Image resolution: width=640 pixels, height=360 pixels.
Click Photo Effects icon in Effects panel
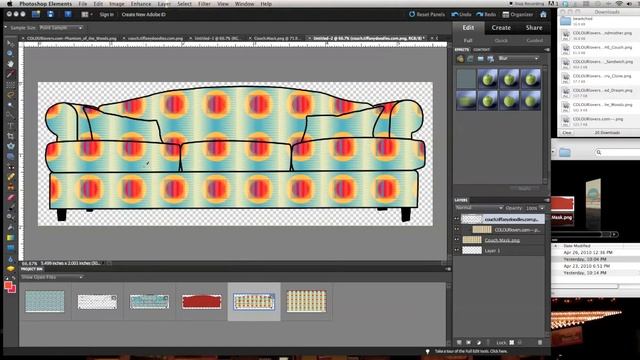480,59
